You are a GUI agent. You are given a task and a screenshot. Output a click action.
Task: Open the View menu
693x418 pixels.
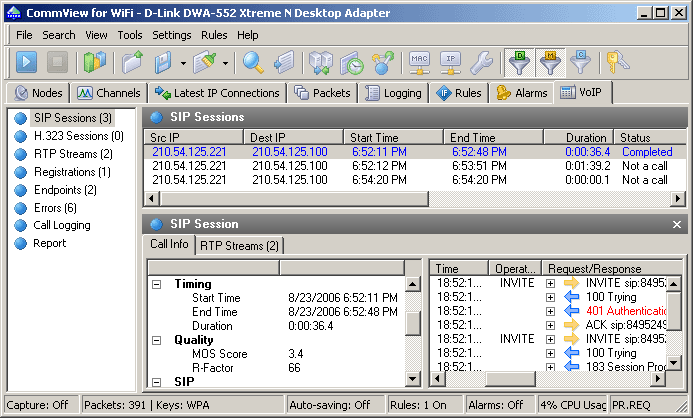pos(96,35)
